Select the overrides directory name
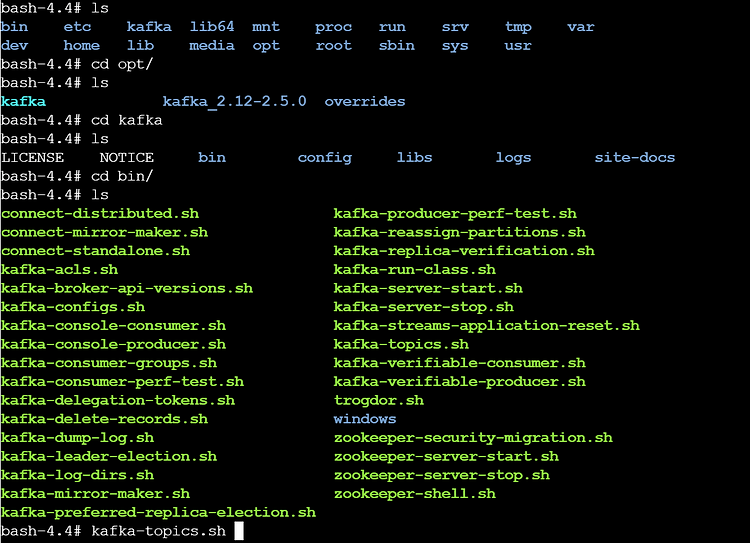The width and height of the screenshot is (750, 543). tap(364, 101)
